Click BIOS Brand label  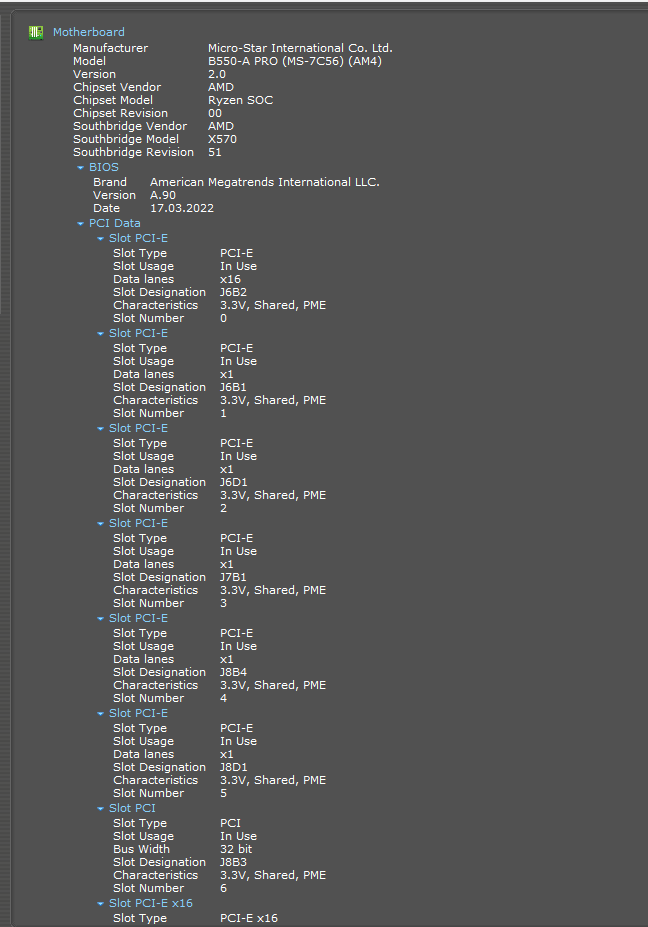tap(110, 182)
